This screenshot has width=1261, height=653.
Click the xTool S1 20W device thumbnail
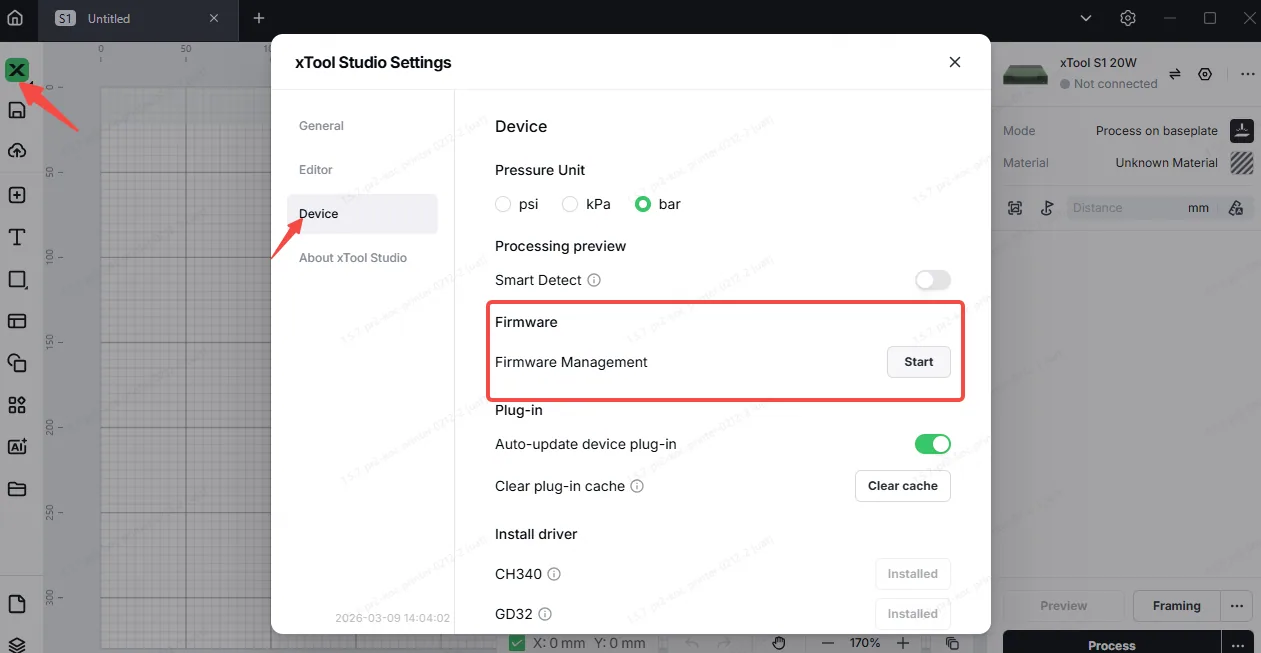click(1027, 74)
